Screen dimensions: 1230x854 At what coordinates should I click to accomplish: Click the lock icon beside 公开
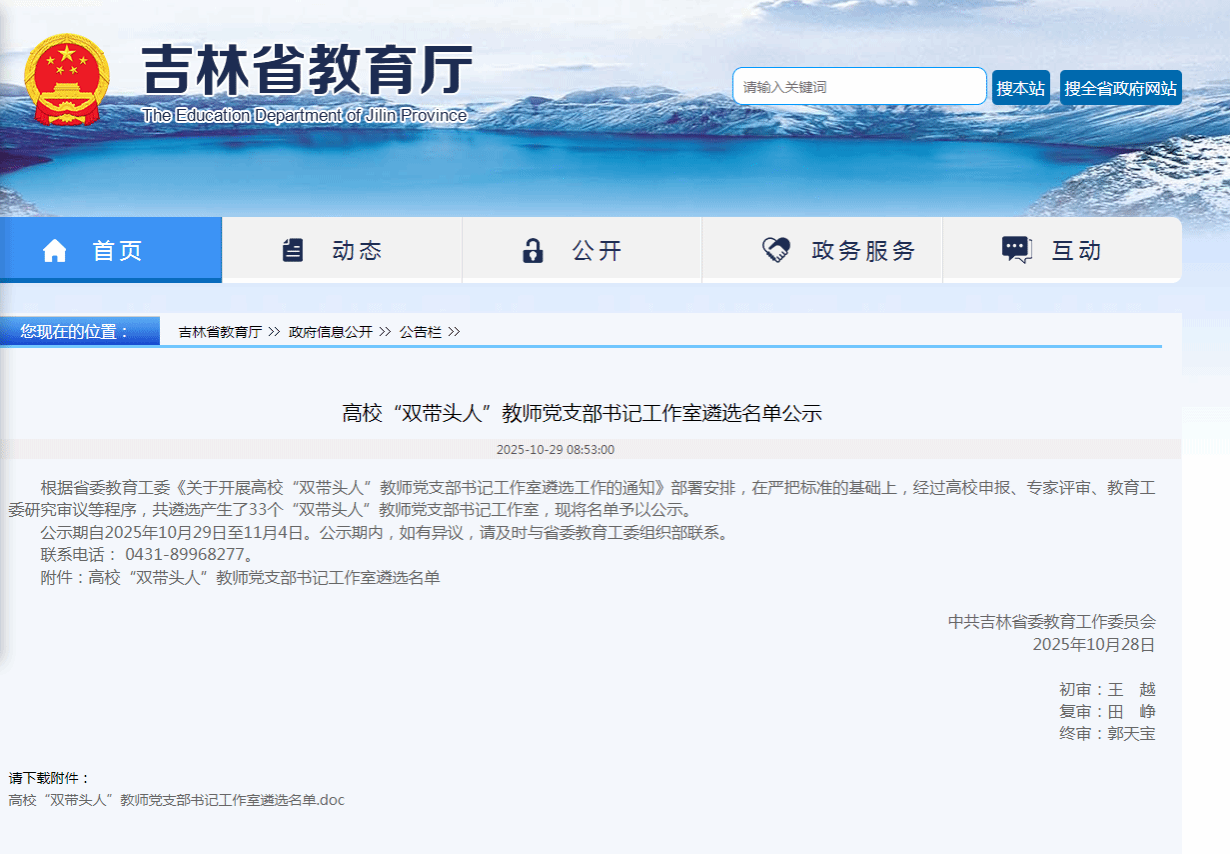click(x=534, y=250)
